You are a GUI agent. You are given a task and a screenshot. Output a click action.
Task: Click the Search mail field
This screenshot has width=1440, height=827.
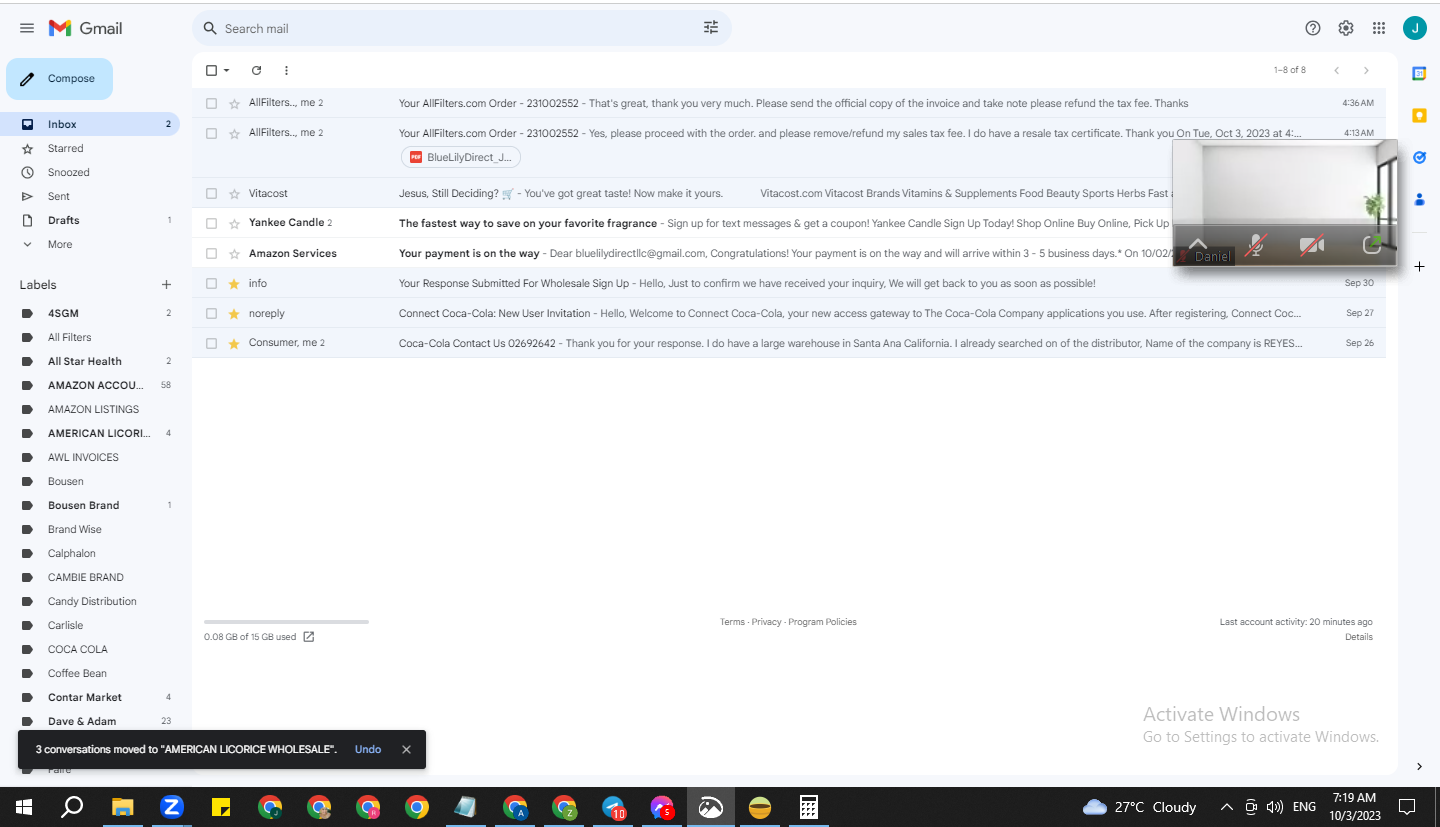[460, 28]
